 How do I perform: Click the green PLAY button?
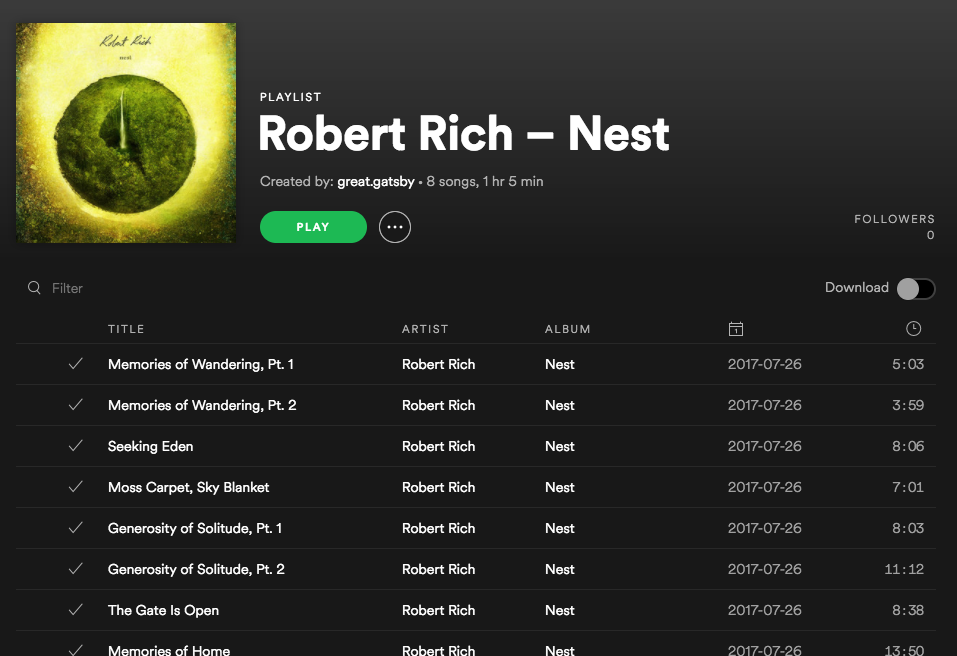[x=313, y=227]
